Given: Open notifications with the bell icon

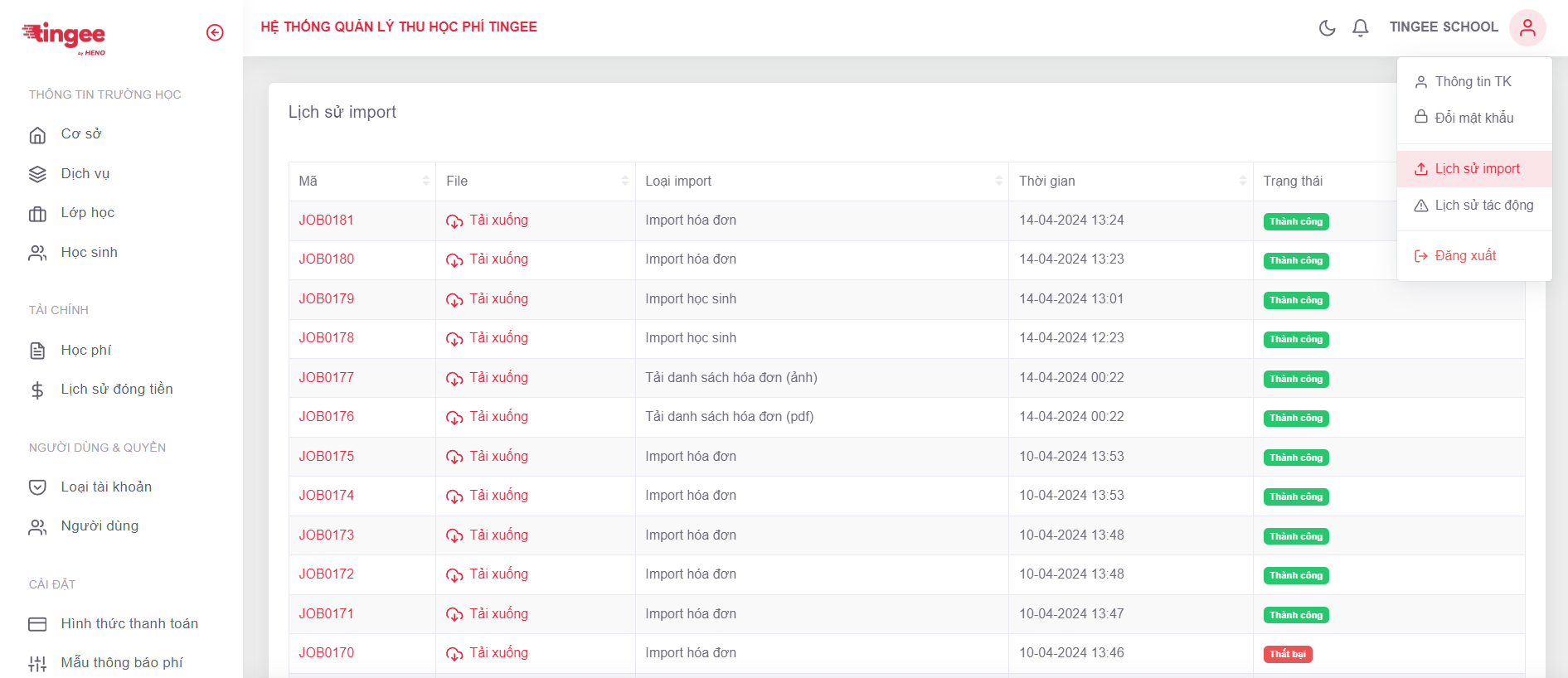Looking at the screenshot, I should (1360, 28).
